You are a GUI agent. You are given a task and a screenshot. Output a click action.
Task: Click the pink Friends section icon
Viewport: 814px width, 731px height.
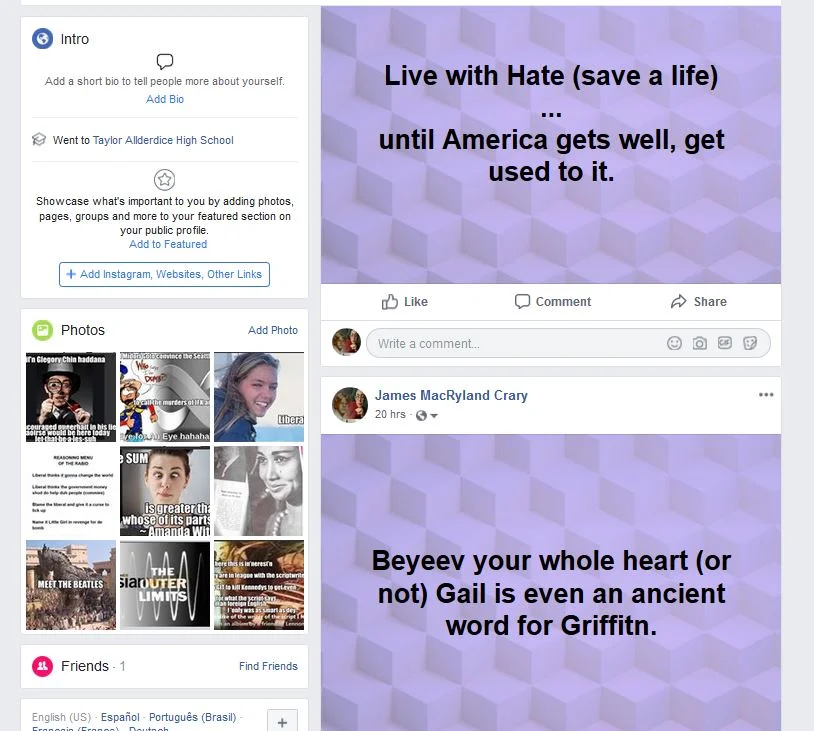tap(42, 666)
